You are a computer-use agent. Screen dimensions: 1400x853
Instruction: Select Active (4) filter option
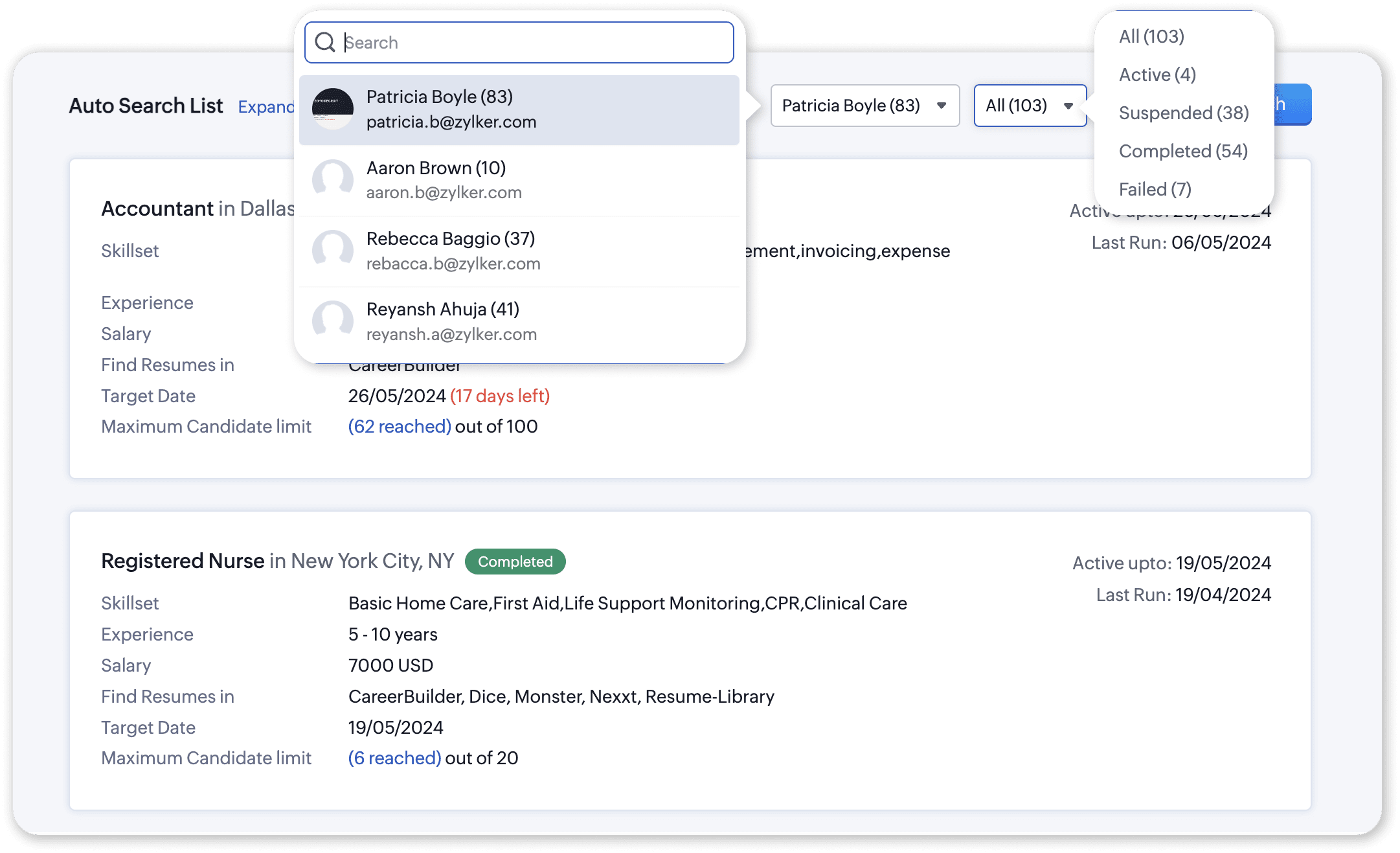[1157, 74]
